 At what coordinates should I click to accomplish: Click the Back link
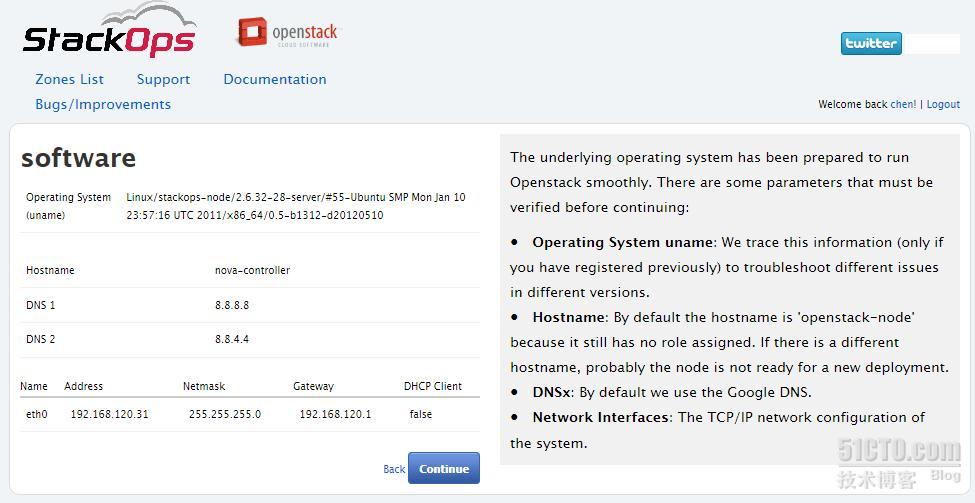click(394, 469)
